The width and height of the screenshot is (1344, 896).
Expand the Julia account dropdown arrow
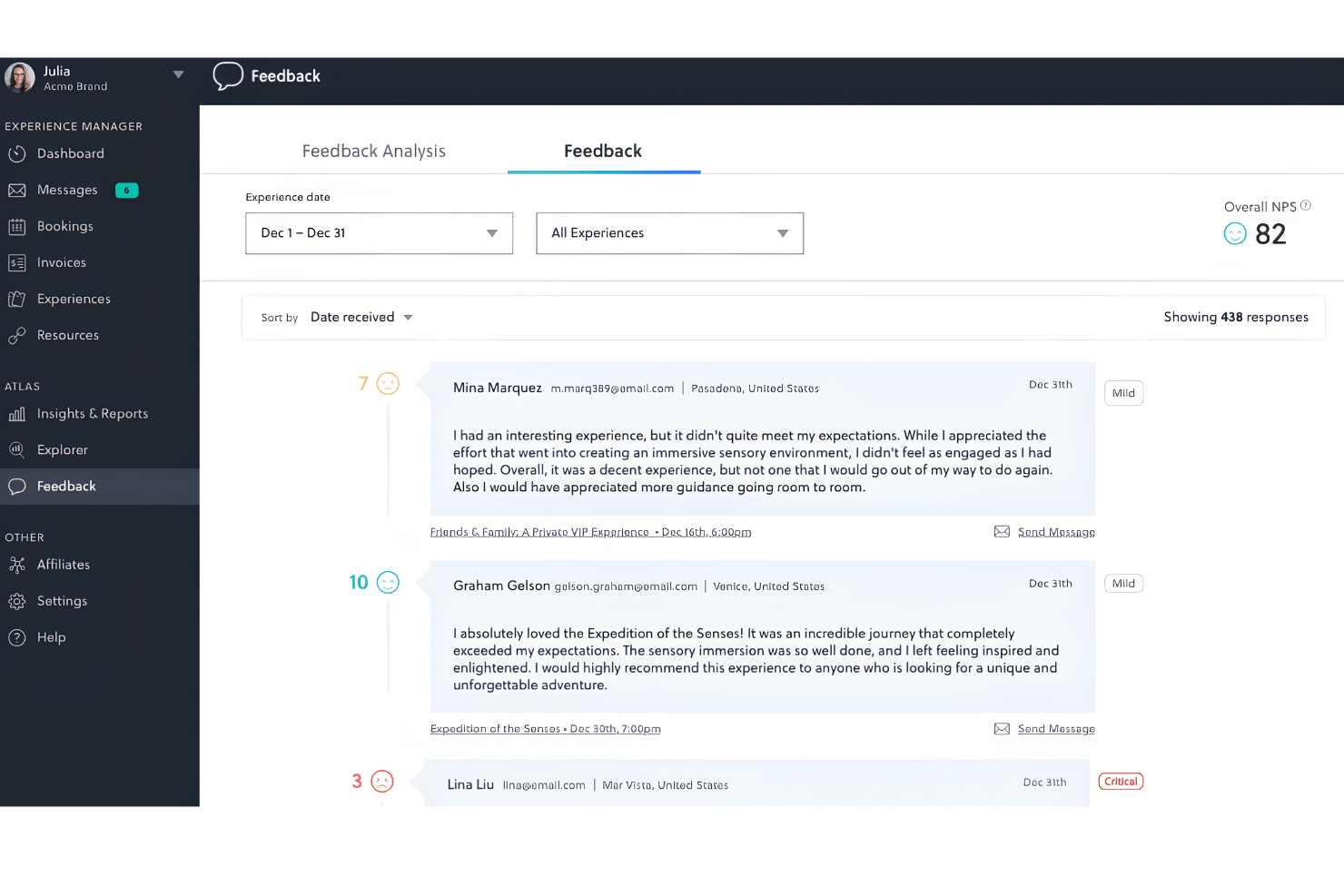coord(178,74)
